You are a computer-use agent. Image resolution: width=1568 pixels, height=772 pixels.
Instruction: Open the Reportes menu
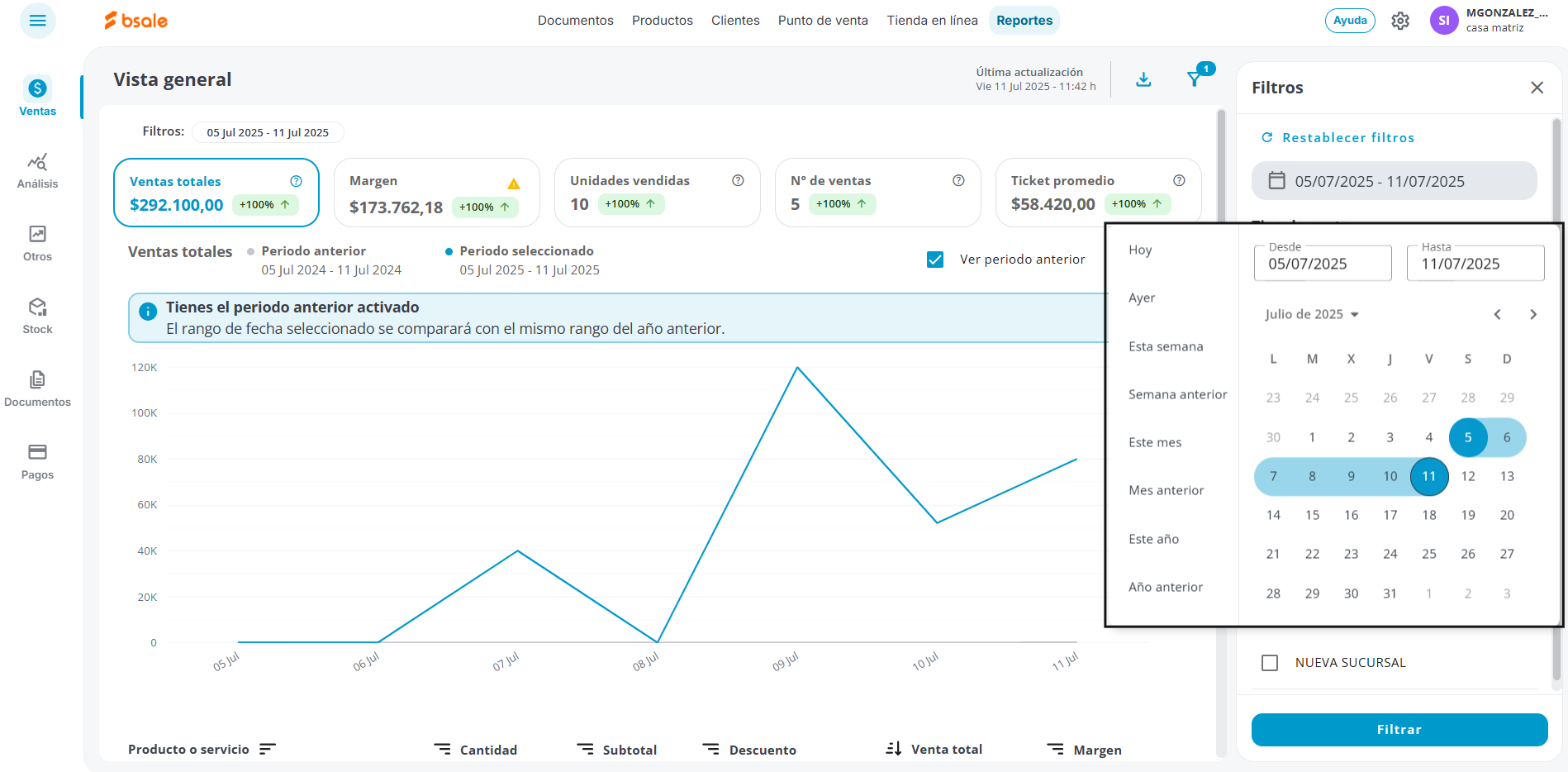point(1024,21)
